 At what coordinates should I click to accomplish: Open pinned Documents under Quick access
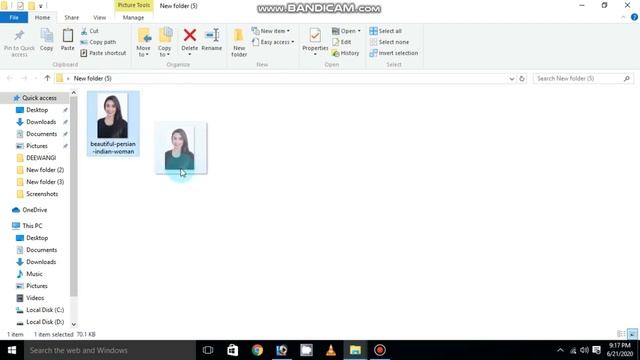point(41,134)
